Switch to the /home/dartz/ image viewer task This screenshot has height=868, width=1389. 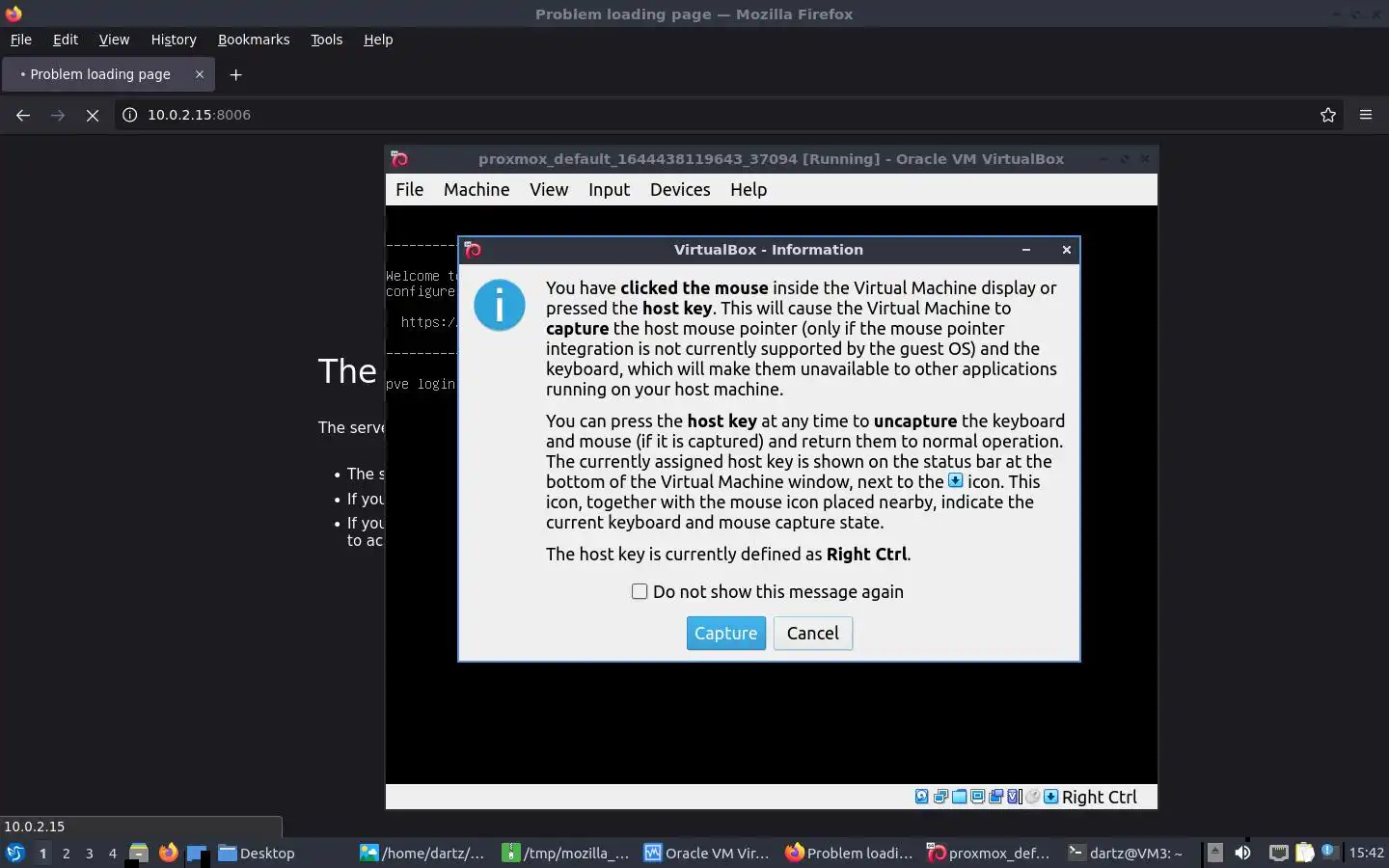(425, 853)
